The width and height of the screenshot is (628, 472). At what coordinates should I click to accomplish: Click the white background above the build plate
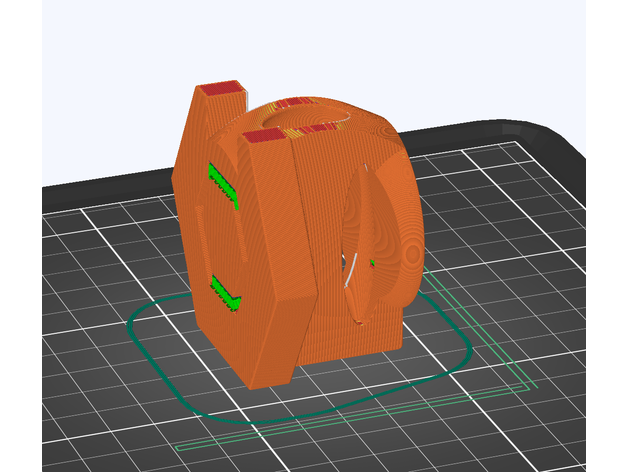click(400, 50)
